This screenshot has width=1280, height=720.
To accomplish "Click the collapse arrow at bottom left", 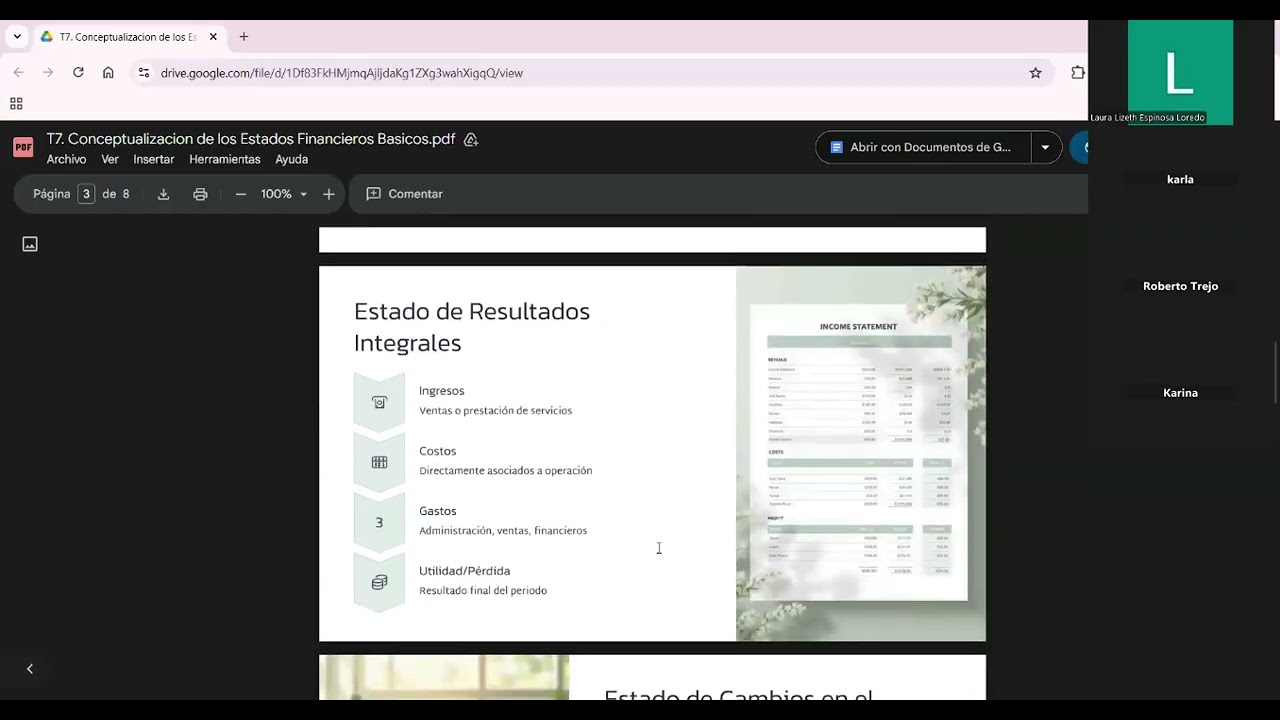I will pos(30,669).
